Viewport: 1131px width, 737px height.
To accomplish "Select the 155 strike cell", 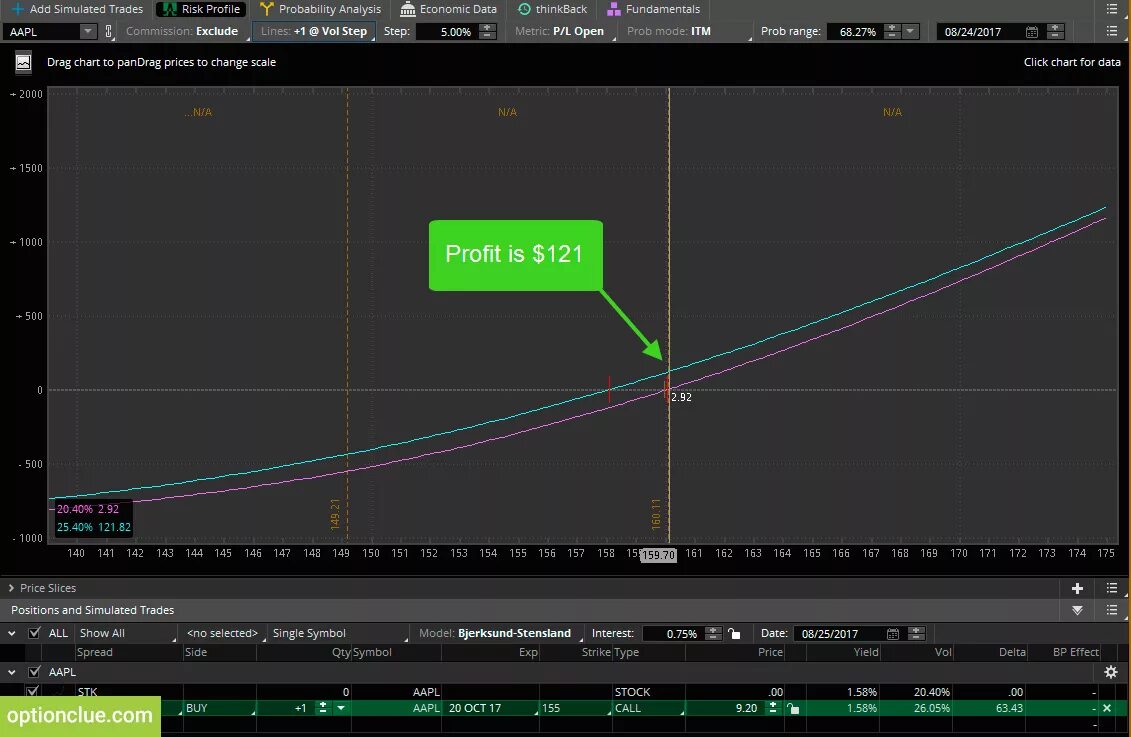I will pyautogui.click(x=575, y=708).
